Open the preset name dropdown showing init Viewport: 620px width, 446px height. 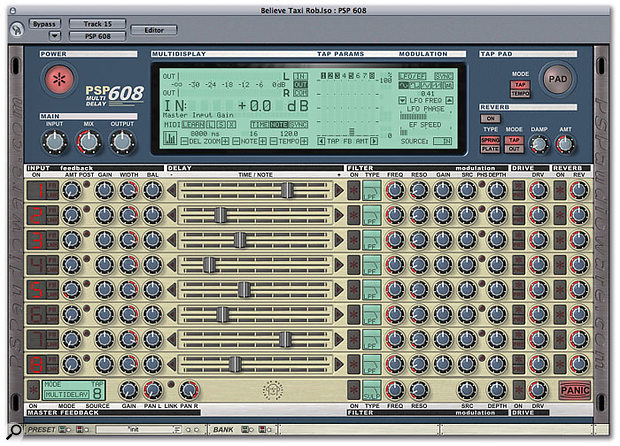(x=138, y=429)
